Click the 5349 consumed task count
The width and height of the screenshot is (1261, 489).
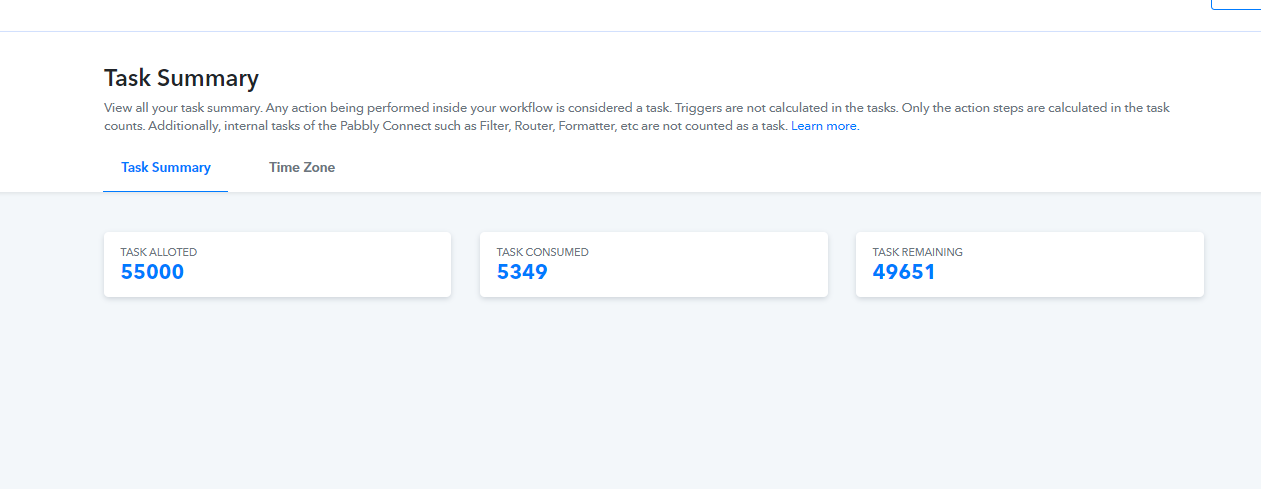pyautogui.click(x=522, y=272)
